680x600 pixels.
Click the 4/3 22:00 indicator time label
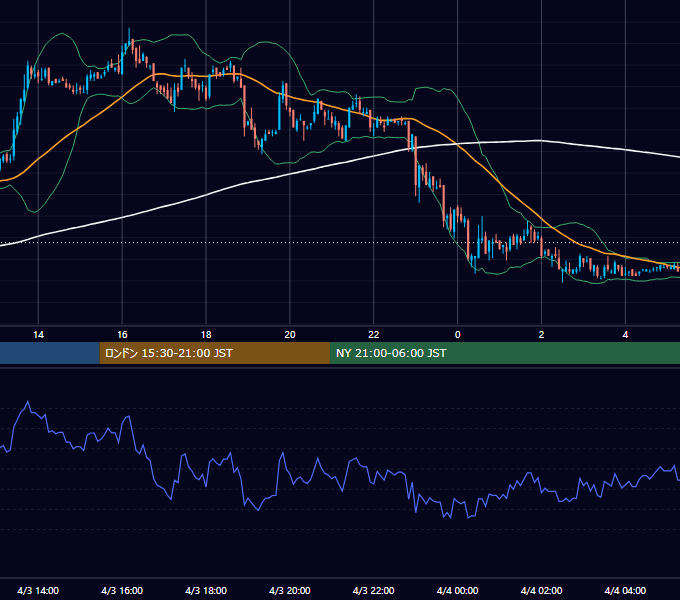[373, 590]
